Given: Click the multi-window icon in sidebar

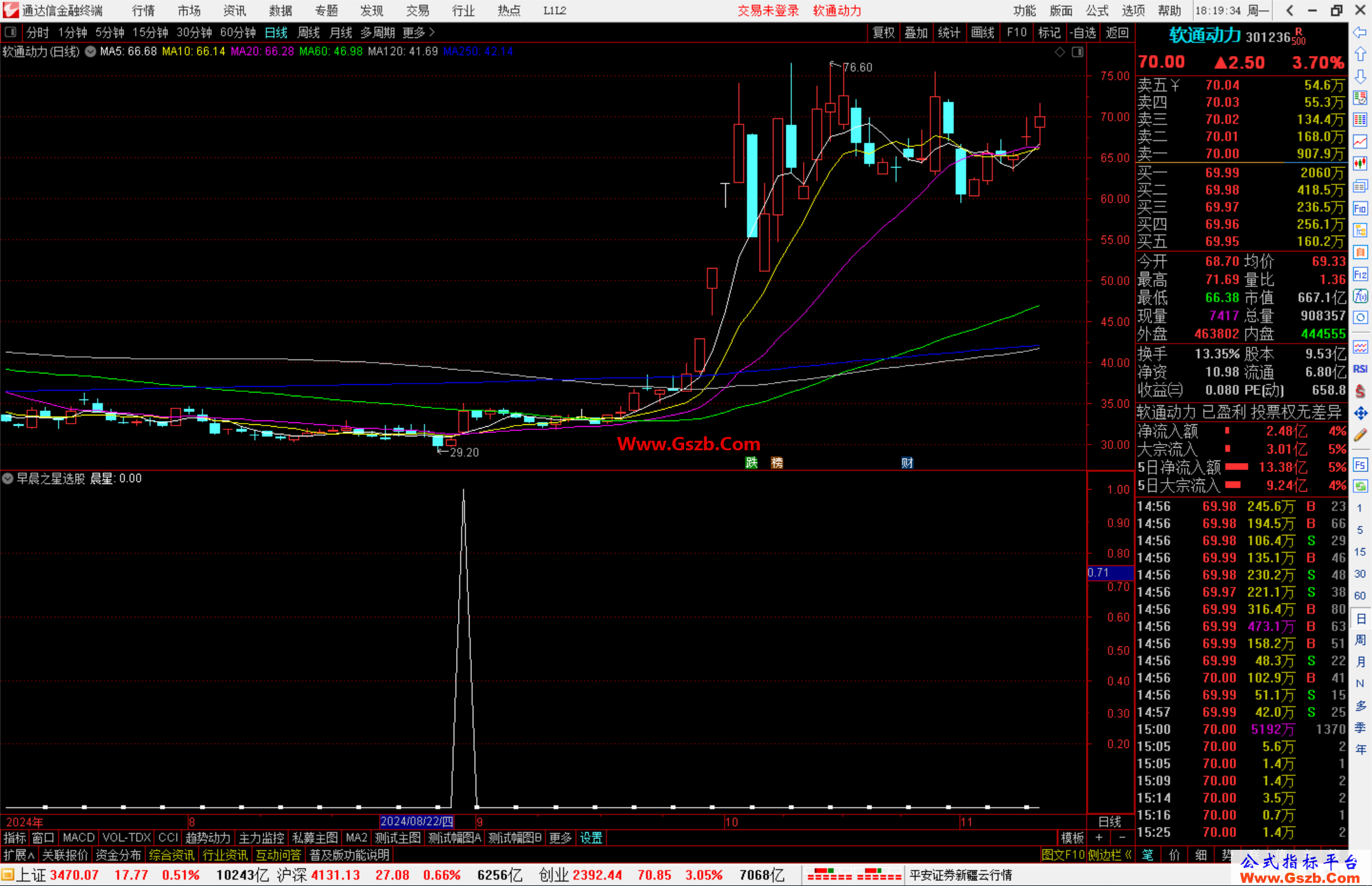Looking at the screenshot, I should [1360, 186].
